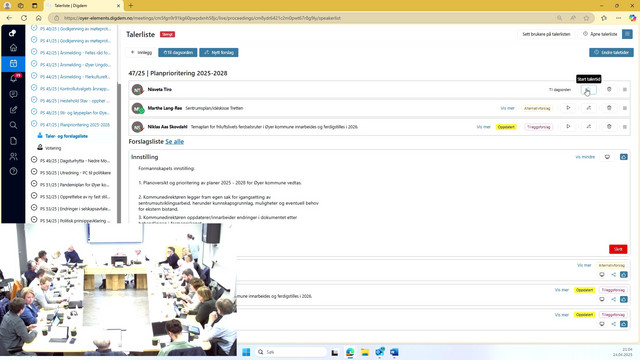Click the proposal icon on Niklas Aas Skovdahl's row
The image size is (640, 360).
[x=589, y=127]
